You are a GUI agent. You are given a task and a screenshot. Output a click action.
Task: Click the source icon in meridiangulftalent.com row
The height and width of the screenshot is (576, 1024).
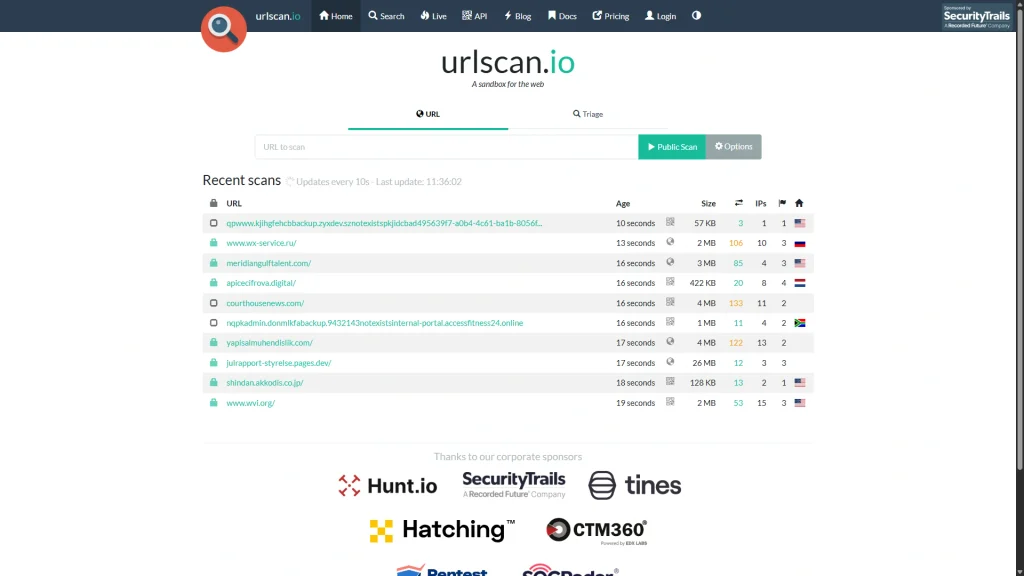(670, 262)
